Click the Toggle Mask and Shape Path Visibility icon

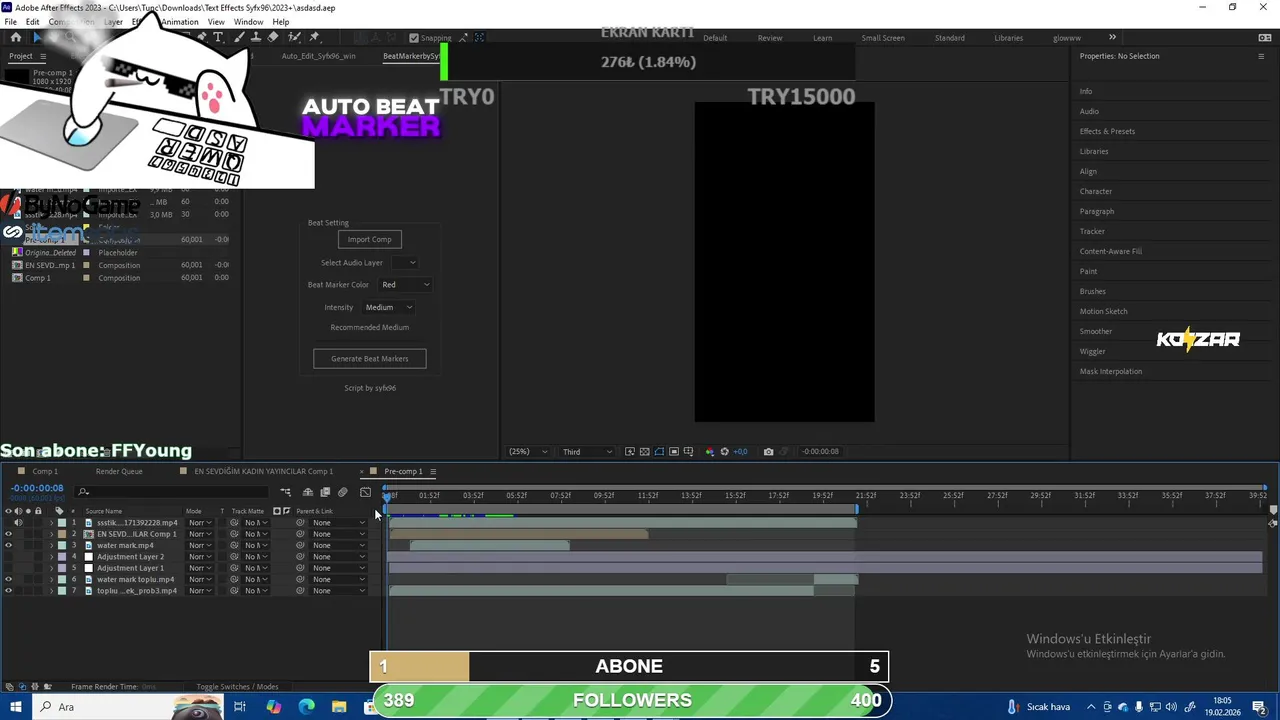pos(659,452)
